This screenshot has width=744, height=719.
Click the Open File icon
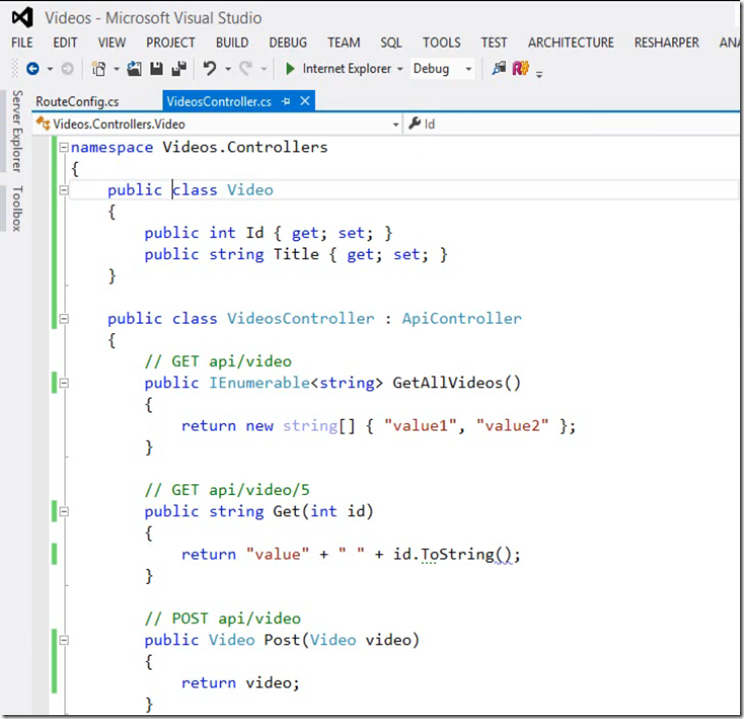[134, 69]
